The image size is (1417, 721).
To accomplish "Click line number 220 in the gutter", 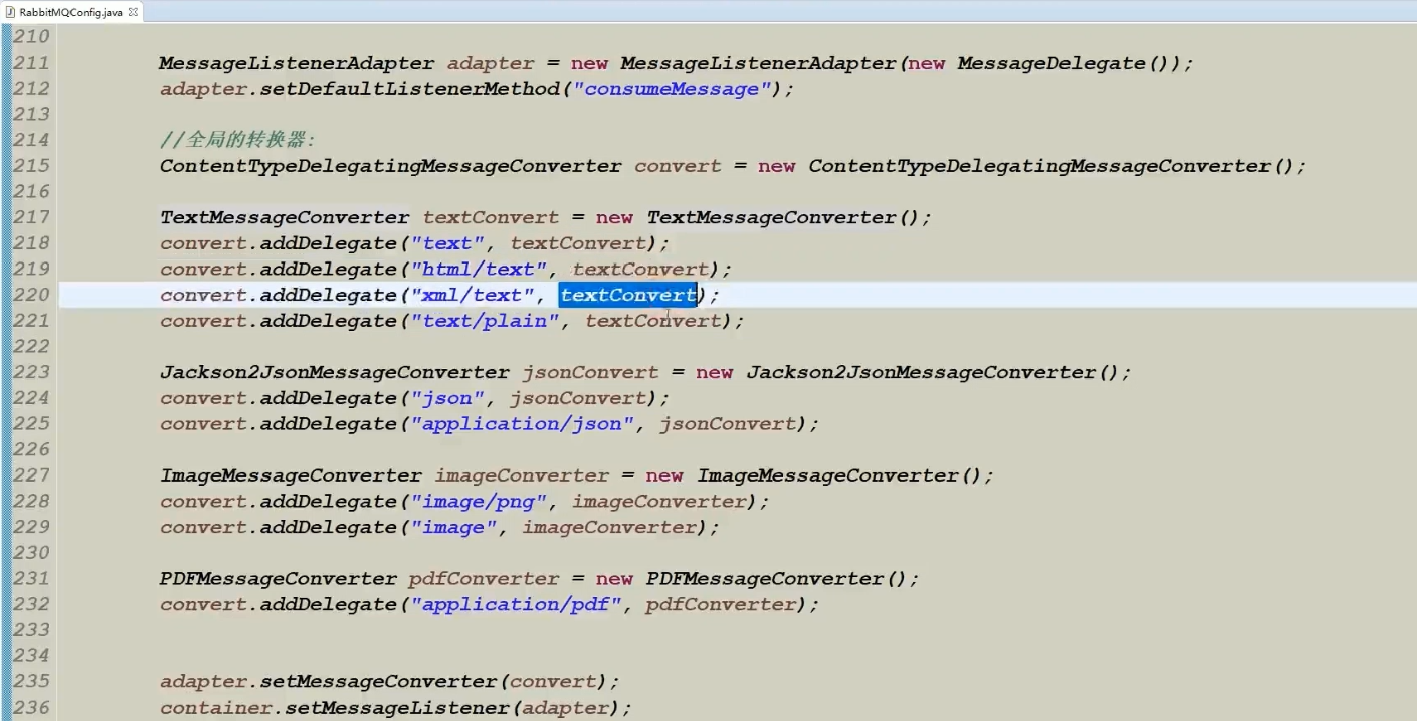I will click(x=30, y=295).
